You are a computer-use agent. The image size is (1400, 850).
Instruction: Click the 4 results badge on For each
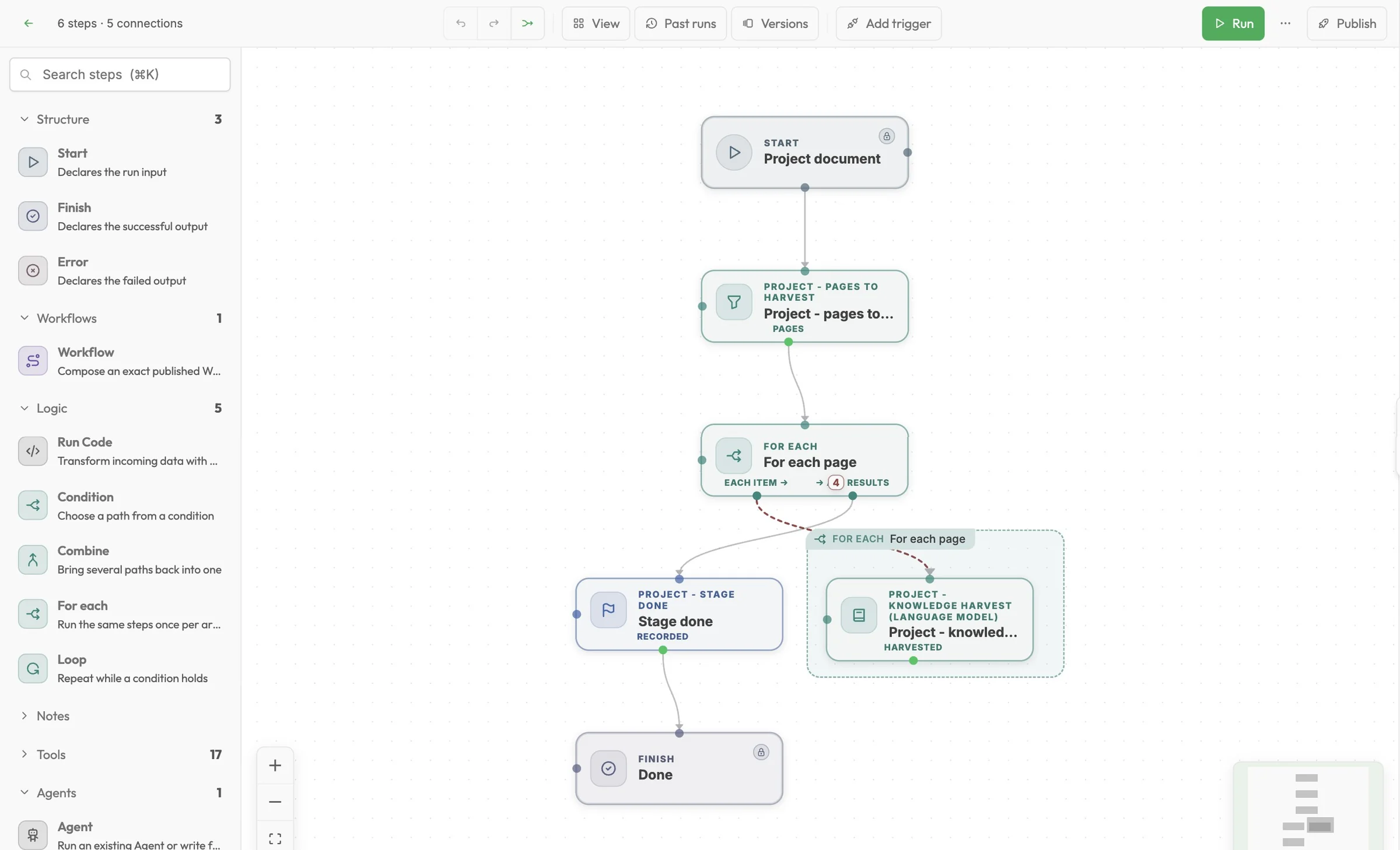835,482
